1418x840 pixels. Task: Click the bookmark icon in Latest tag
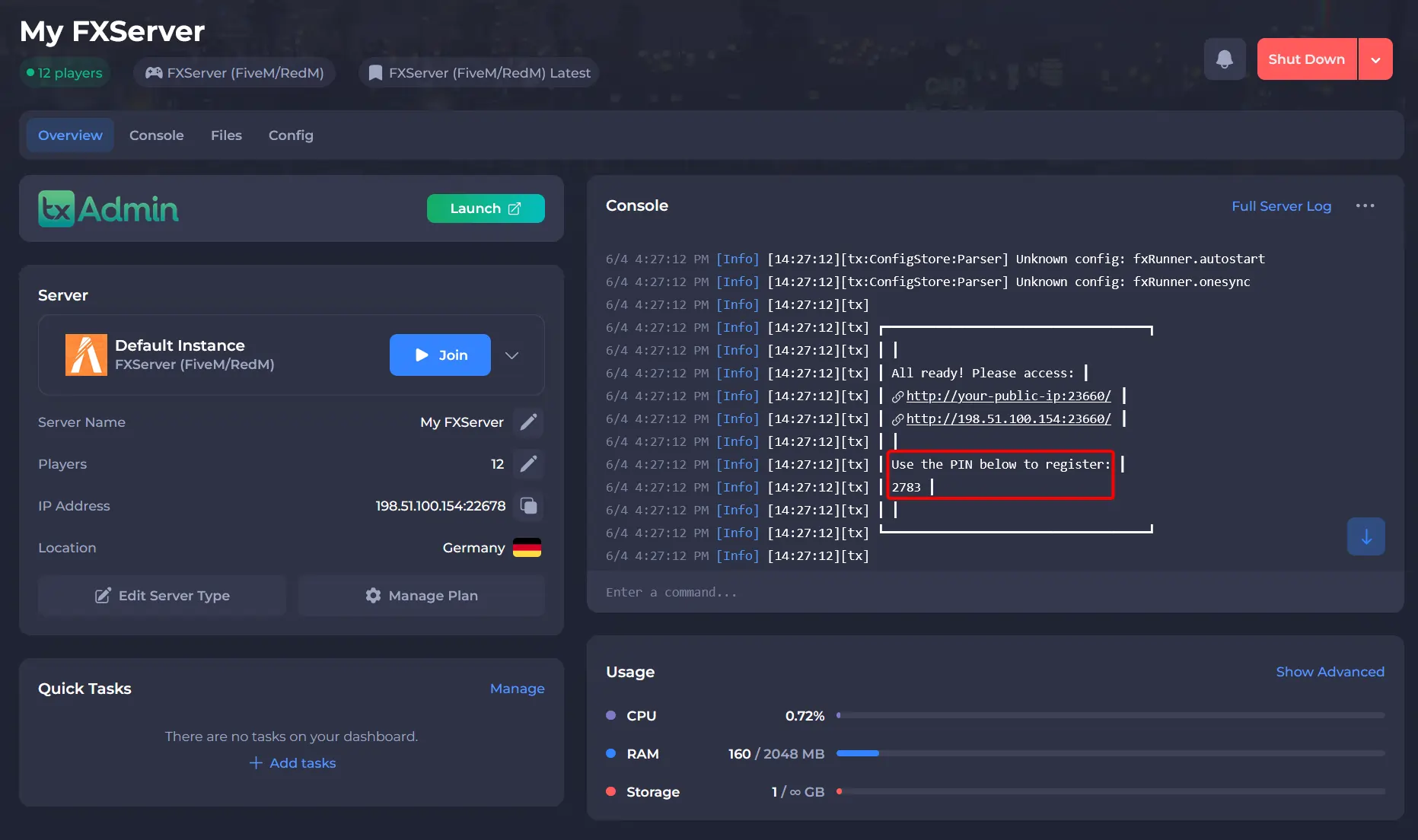click(x=375, y=72)
